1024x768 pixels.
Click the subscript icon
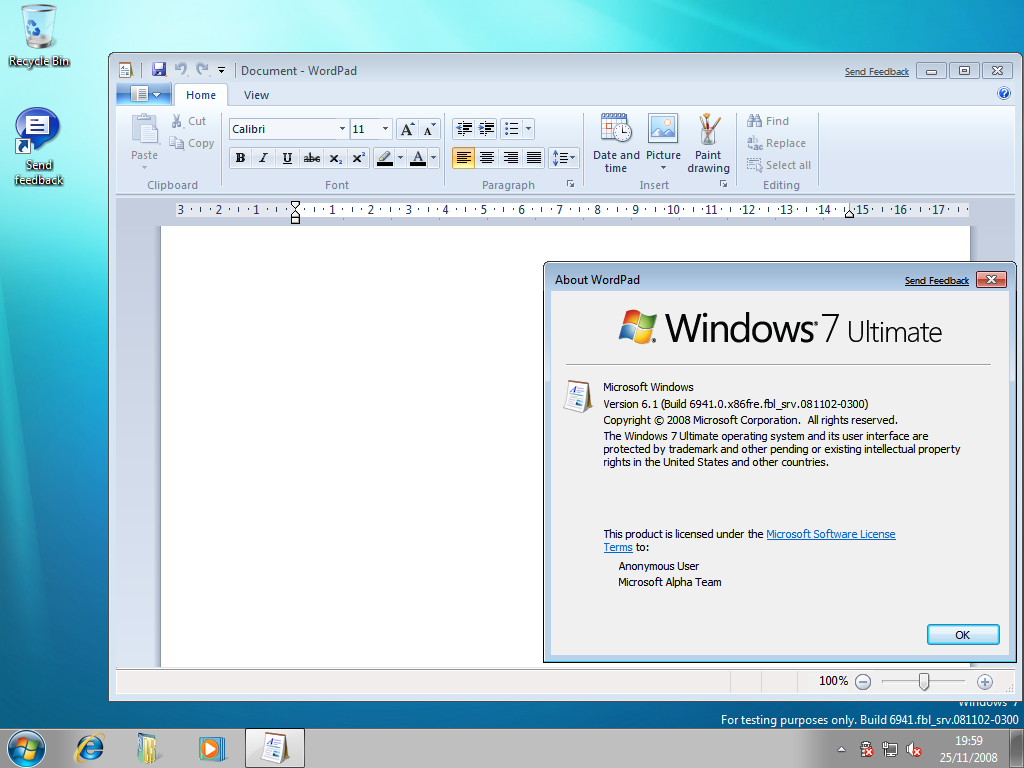336,158
